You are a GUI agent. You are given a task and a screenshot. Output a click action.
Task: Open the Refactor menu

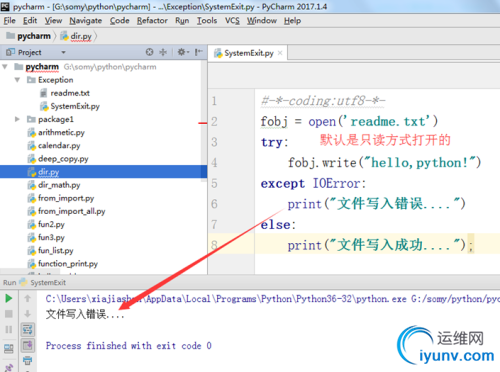[x=152, y=21]
